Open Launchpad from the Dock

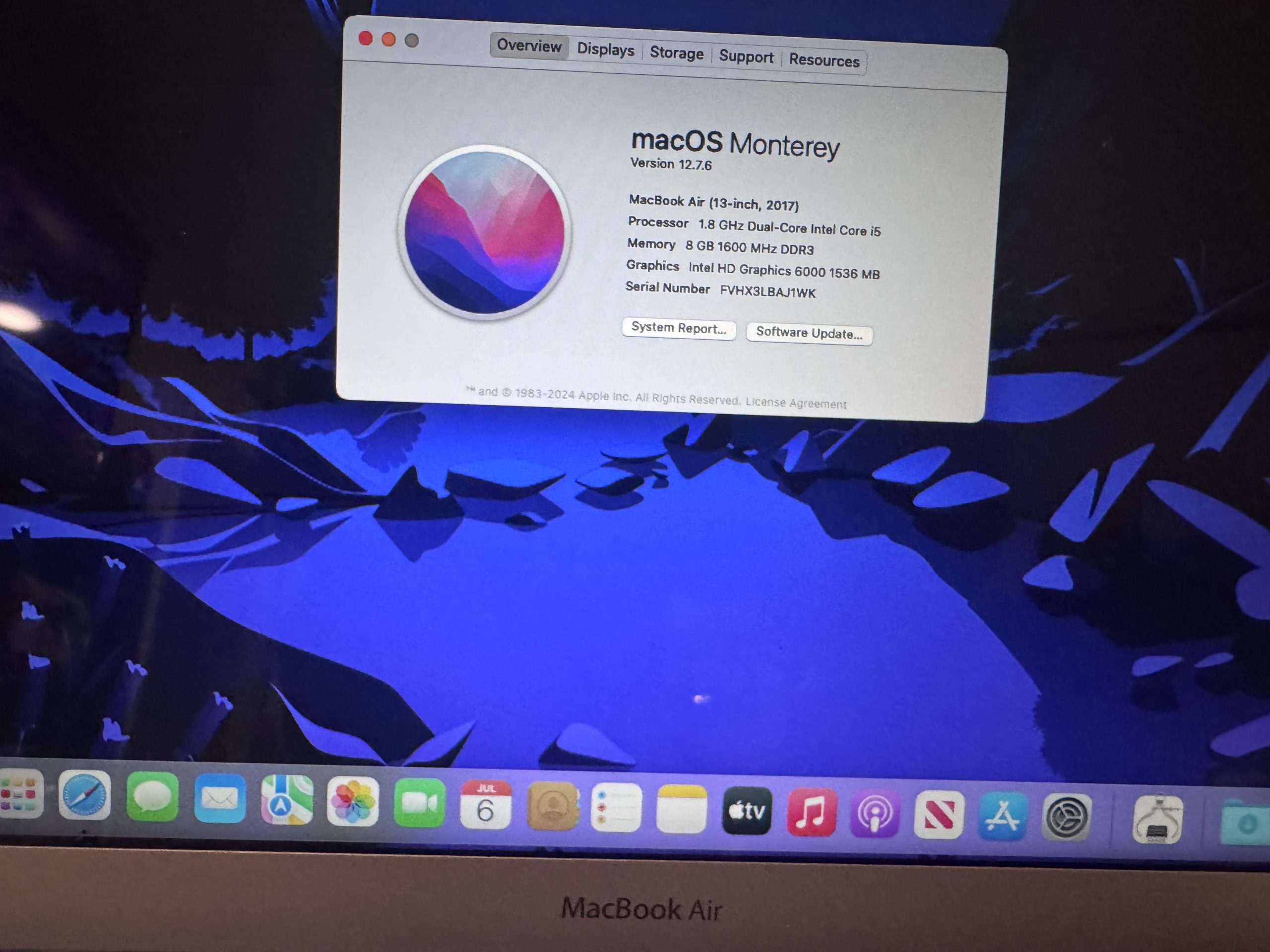click(20, 795)
